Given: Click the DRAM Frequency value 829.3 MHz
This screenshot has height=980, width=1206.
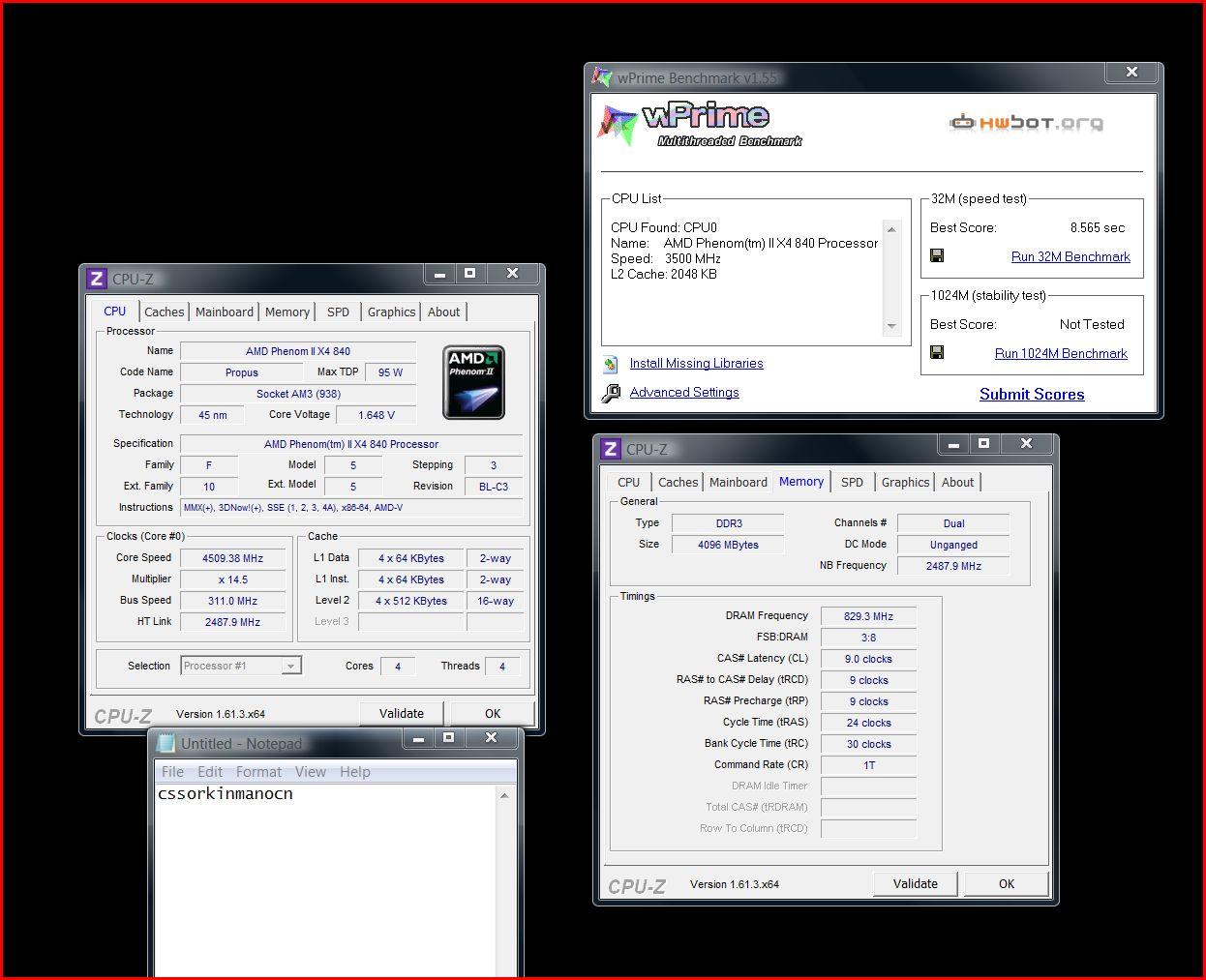Looking at the screenshot, I should 868,616.
